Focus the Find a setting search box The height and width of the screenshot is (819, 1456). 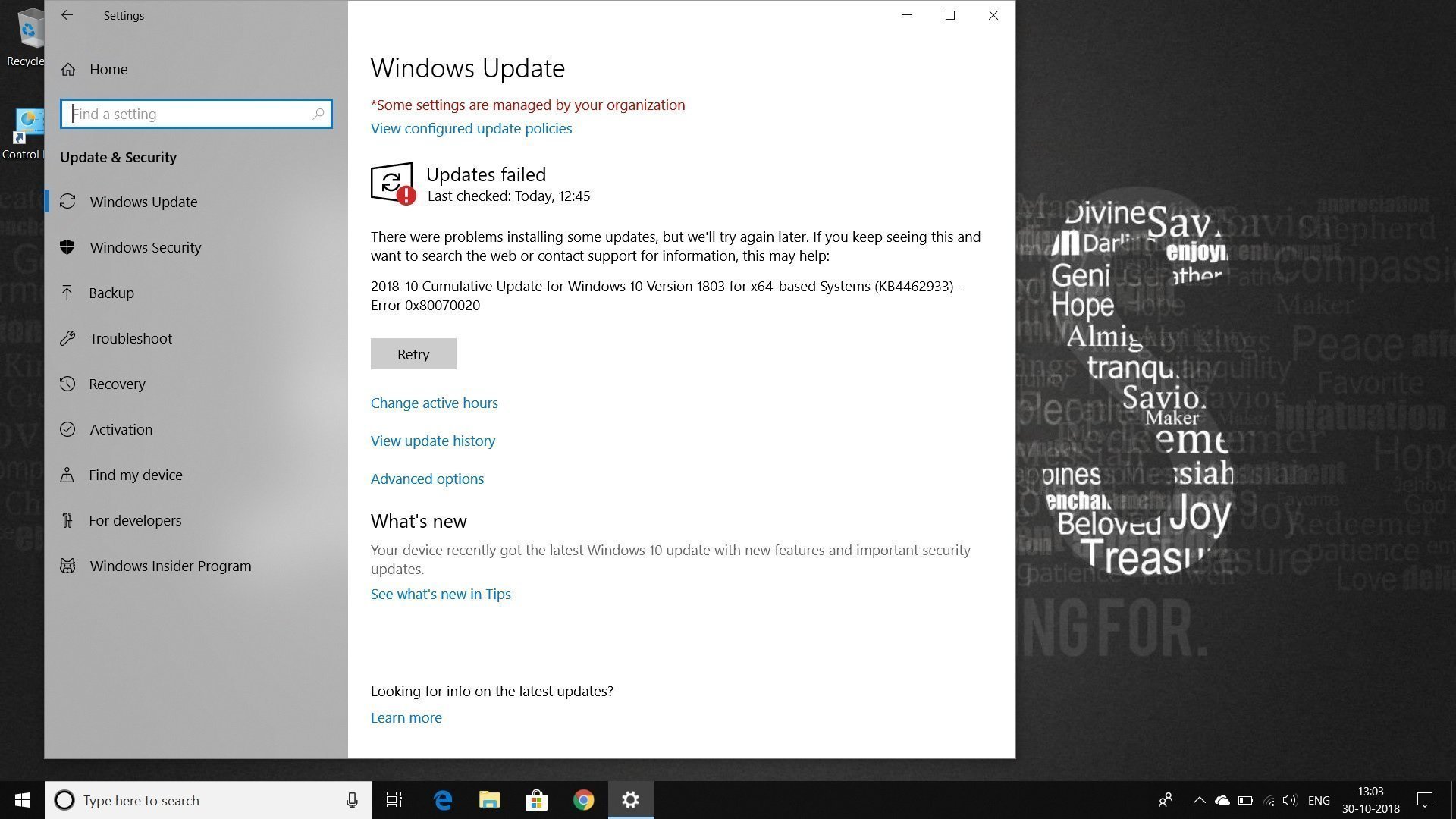click(196, 114)
